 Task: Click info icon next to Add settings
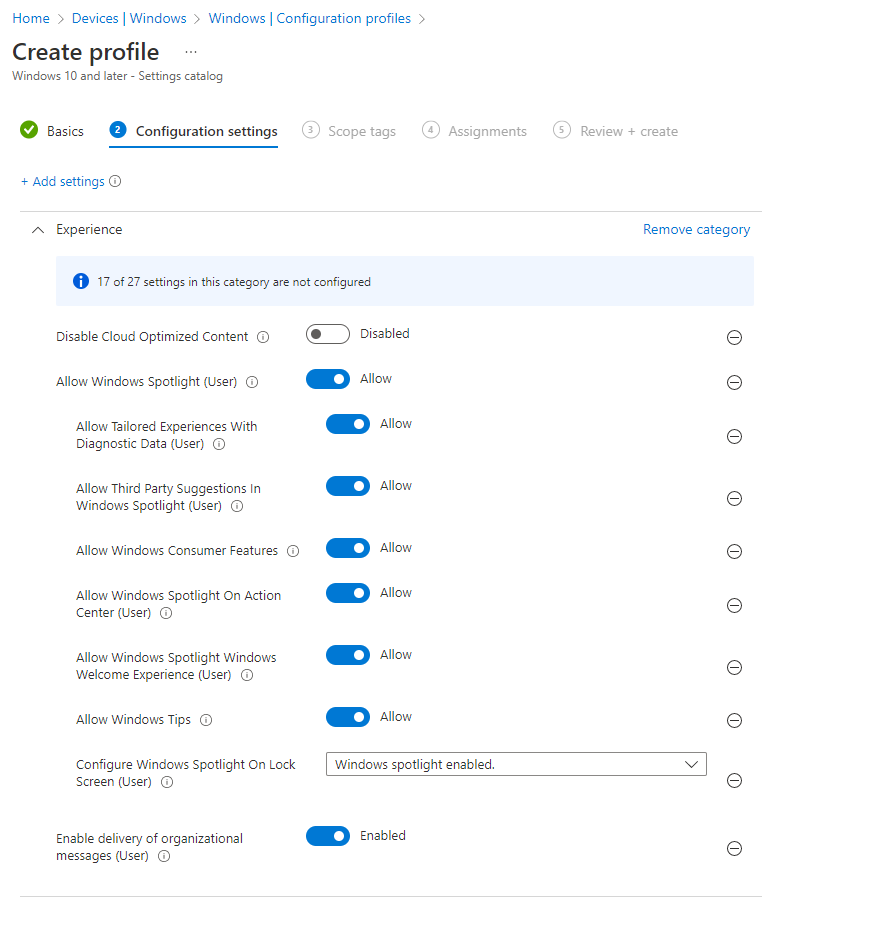coord(115,182)
